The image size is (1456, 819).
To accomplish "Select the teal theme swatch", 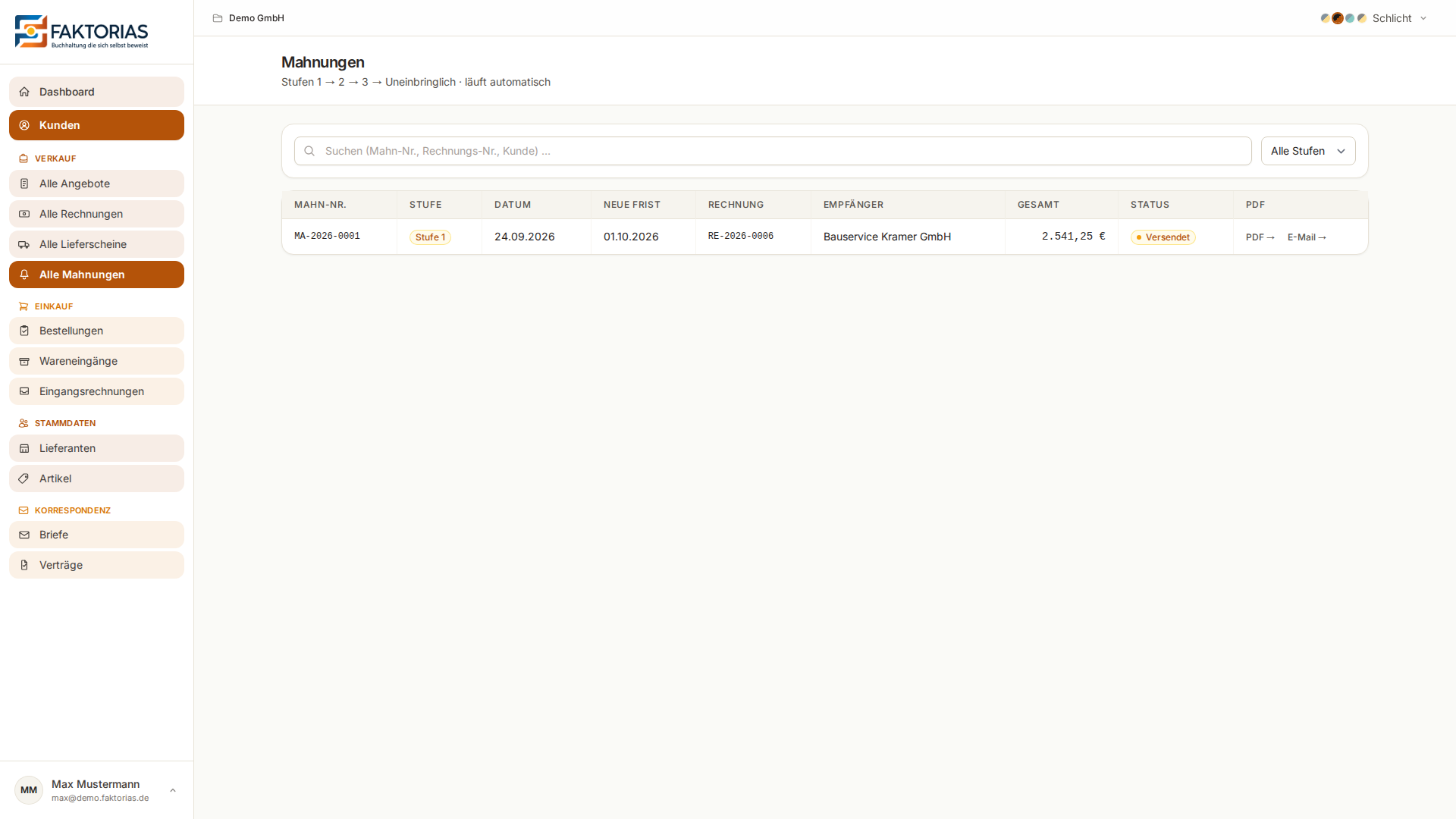I will point(1350,18).
